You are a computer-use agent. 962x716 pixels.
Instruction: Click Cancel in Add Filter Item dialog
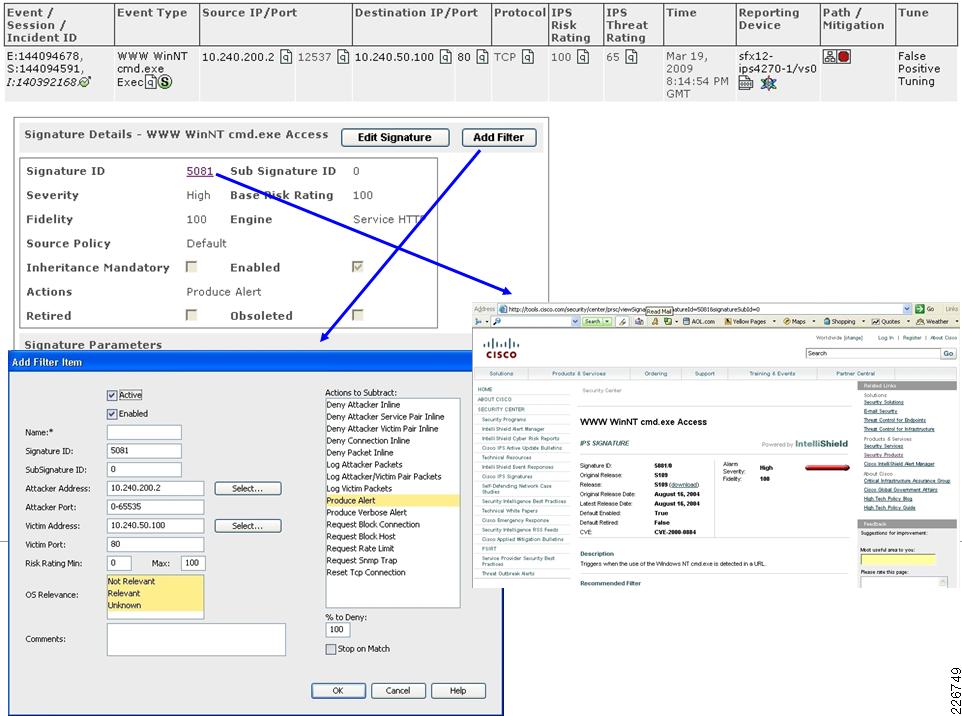pos(398,691)
